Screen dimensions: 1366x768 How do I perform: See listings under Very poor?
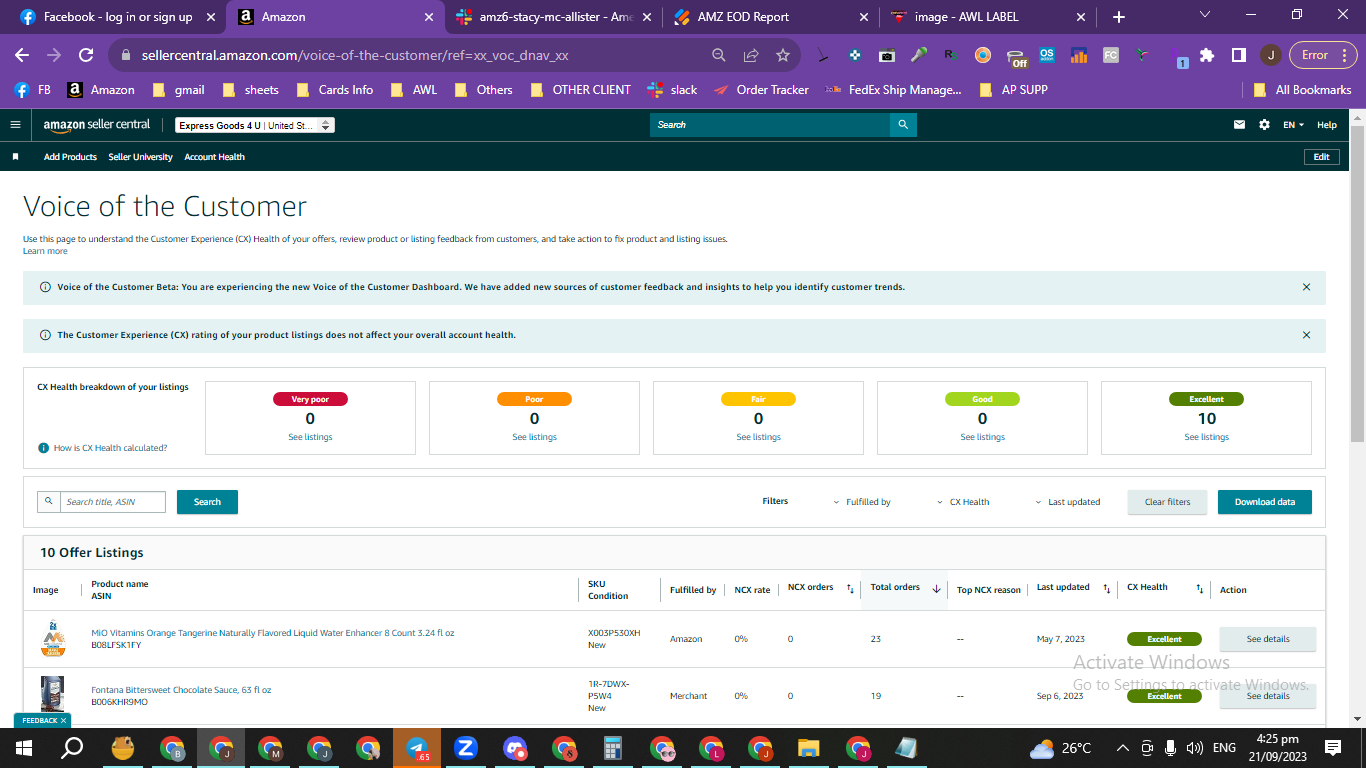pyautogui.click(x=310, y=437)
